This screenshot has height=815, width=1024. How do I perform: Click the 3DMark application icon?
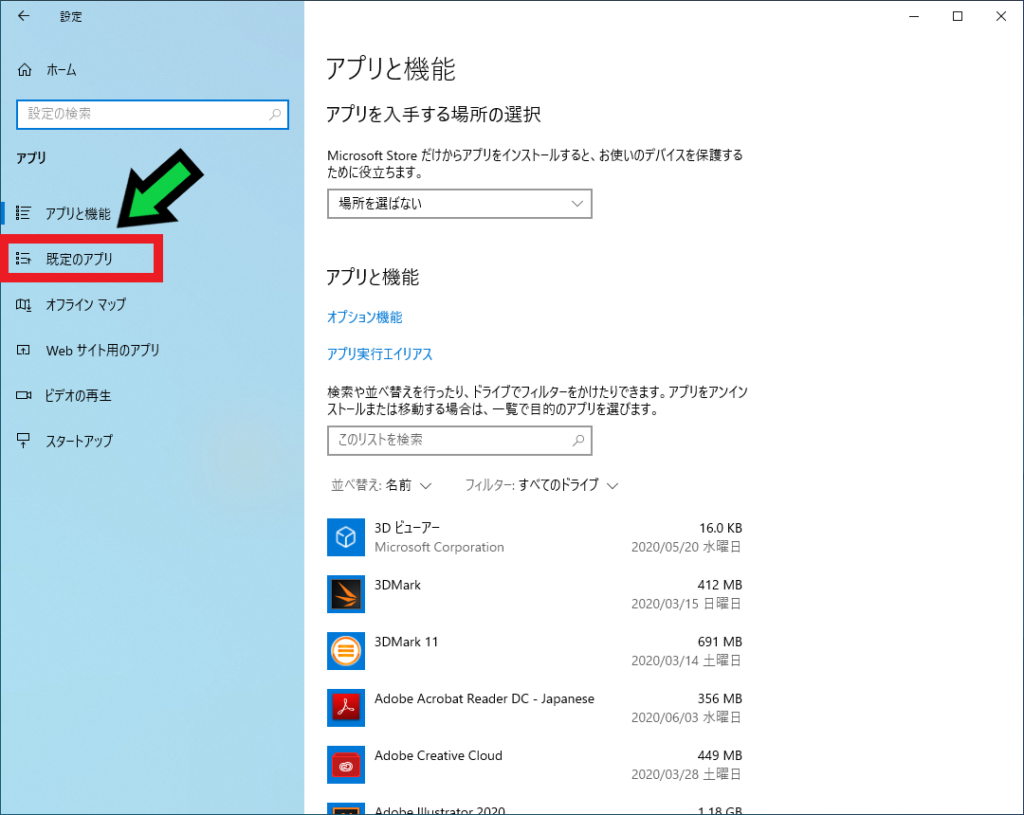pos(345,593)
